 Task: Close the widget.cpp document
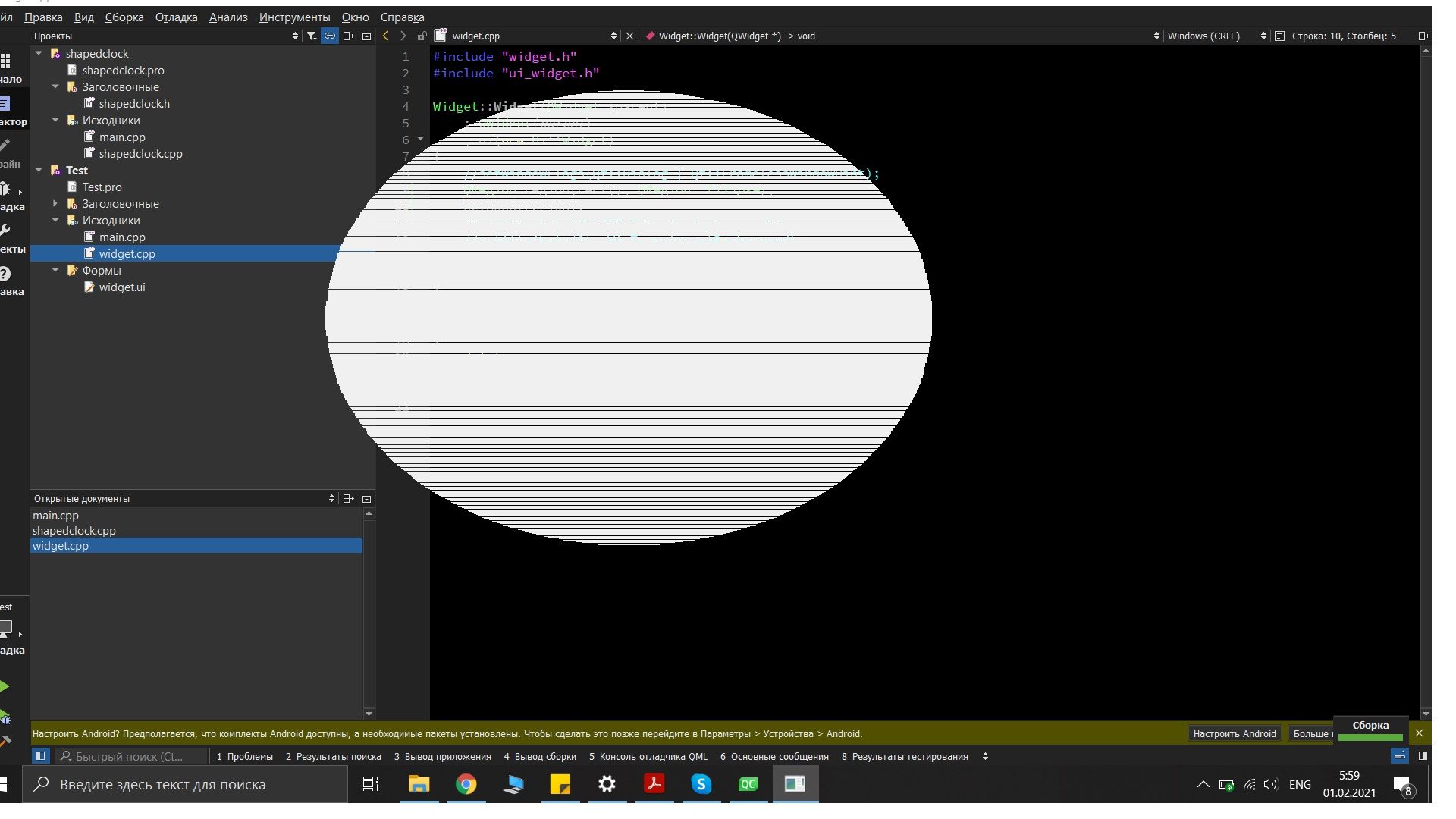click(629, 36)
